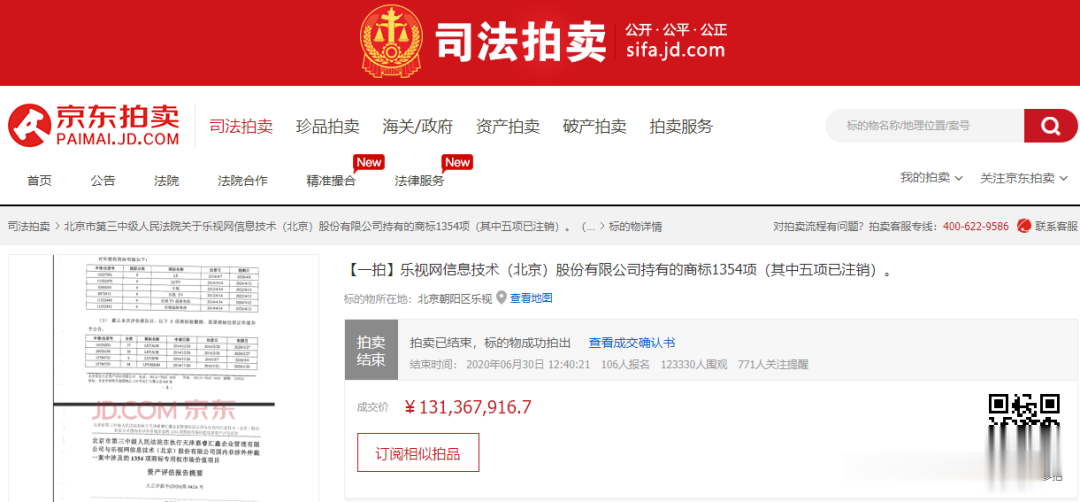Viewport: 1080px width, 502px height.
Task: Open 法律服务 with New badge
Action: (x=419, y=181)
